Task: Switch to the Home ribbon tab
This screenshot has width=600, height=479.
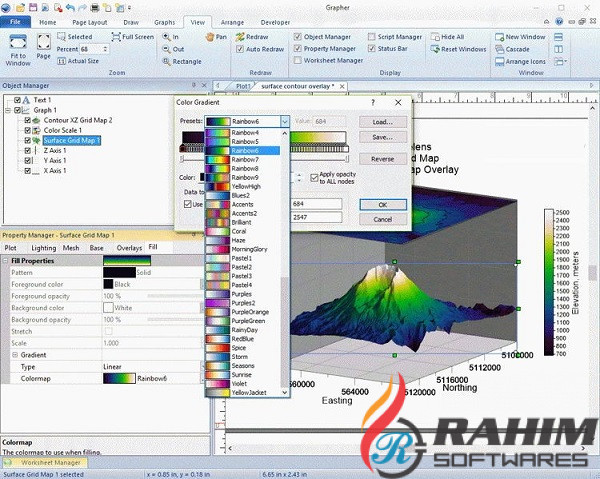Action: (x=47, y=22)
